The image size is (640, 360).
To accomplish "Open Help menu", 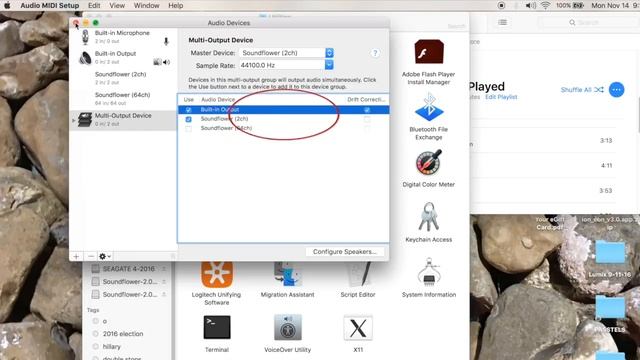I will pos(176,6).
